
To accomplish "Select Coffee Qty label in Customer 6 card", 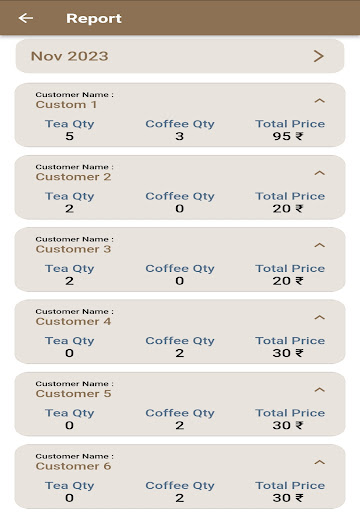I will tap(180, 486).
